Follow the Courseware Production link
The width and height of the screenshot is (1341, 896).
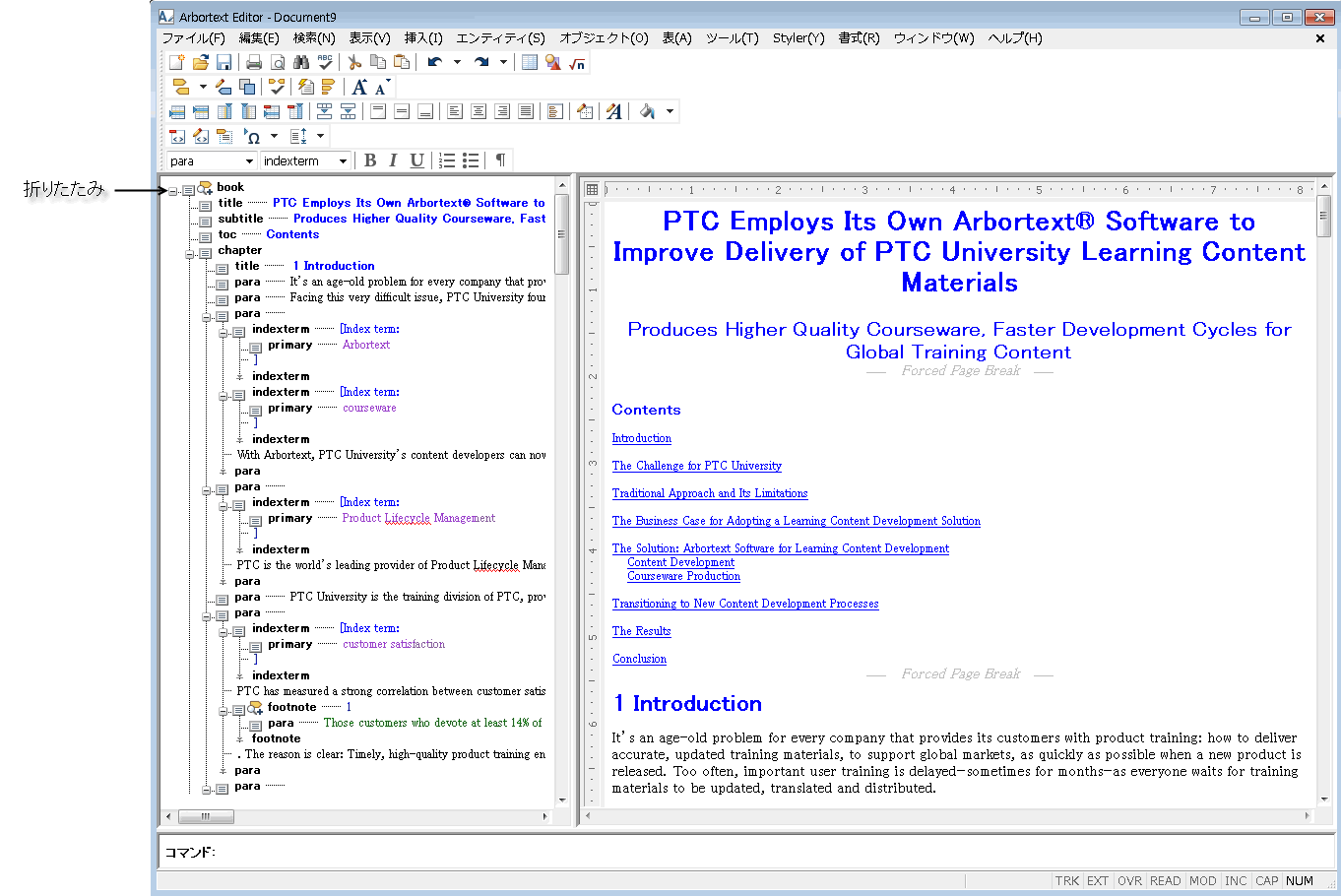pos(684,576)
